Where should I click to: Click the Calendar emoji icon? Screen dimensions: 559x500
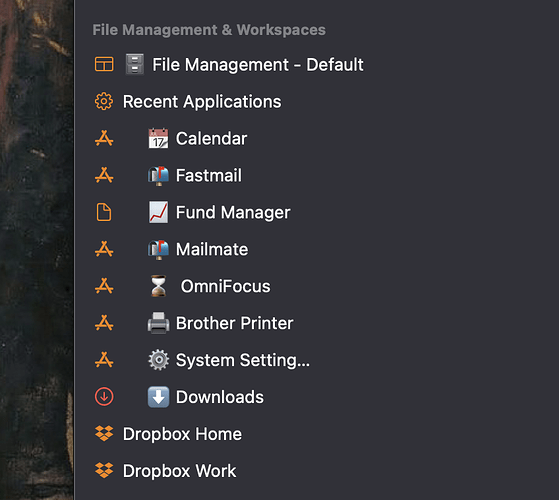(x=158, y=138)
